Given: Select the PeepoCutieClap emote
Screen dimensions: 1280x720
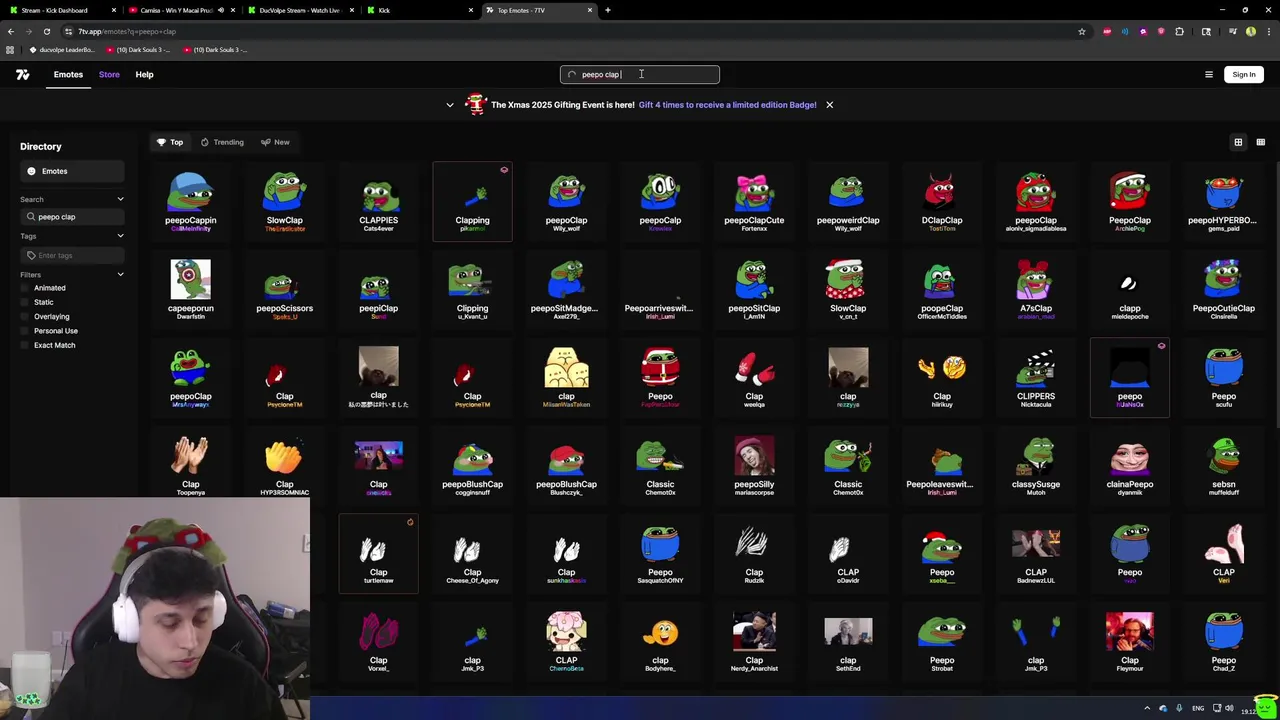Looking at the screenshot, I should click(1223, 290).
